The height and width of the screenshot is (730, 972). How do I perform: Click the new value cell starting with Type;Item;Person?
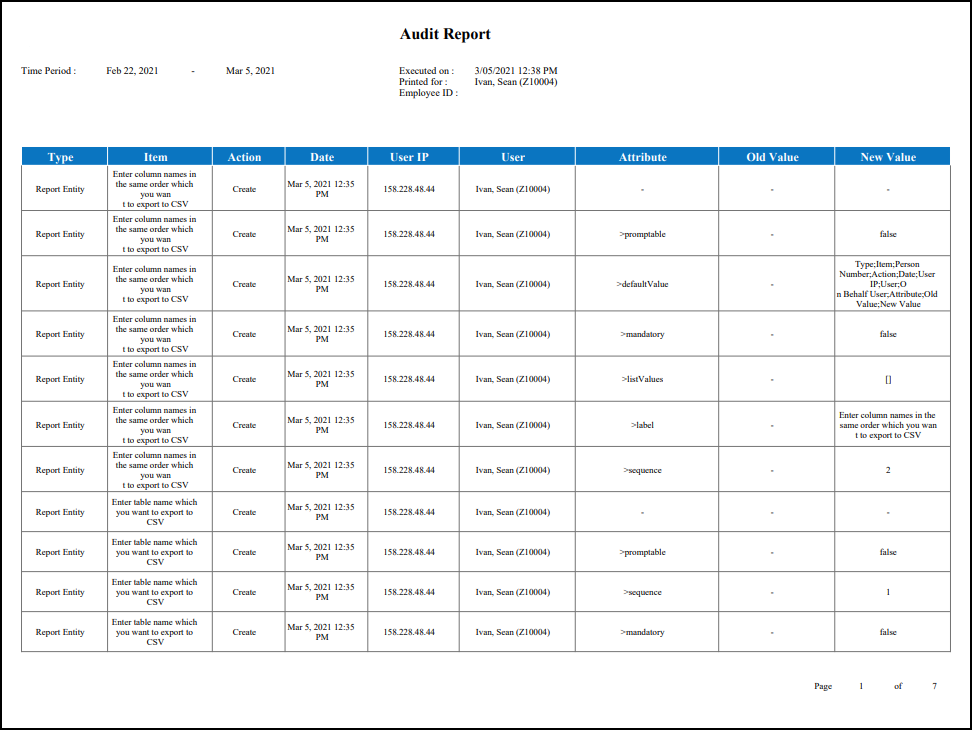tap(888, 284)
